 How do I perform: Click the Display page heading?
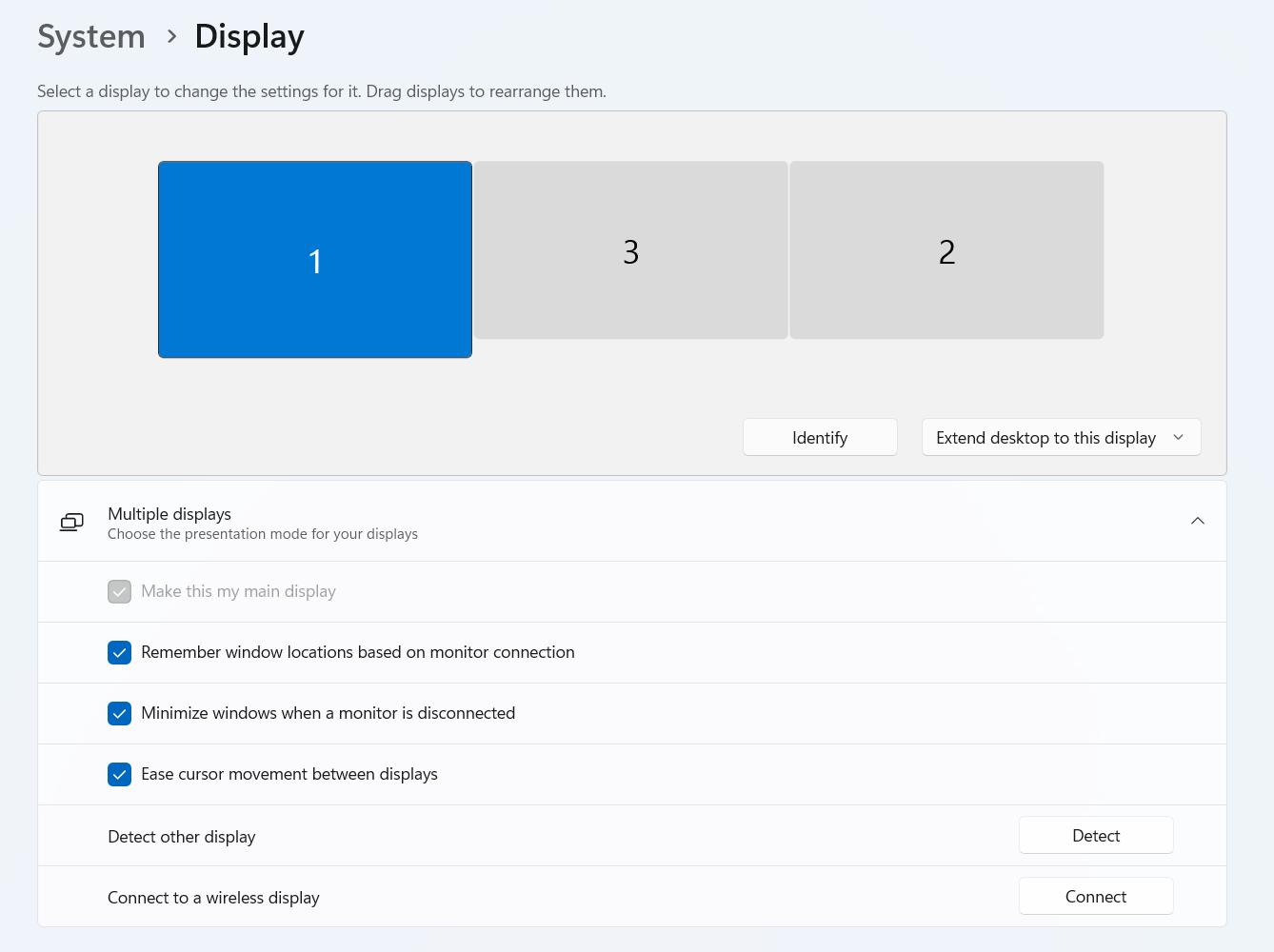[249, 37]
